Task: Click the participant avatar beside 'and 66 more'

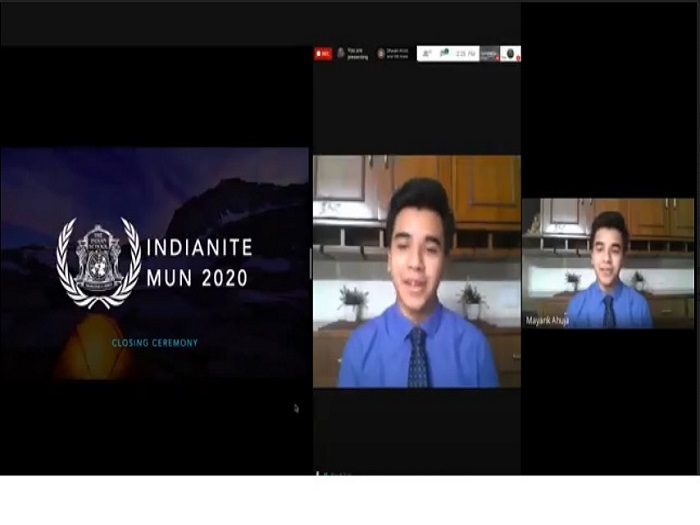Action: tap(381, 54)
